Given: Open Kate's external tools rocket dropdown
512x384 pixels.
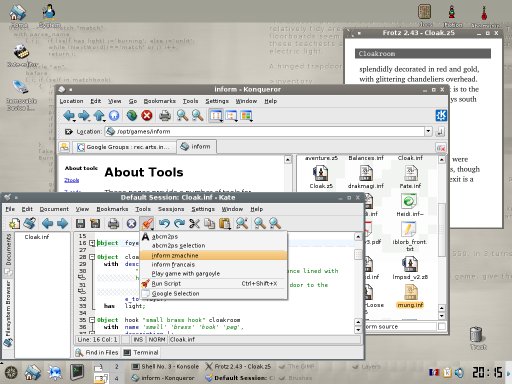Looking at the screenshot, I should tap(147, 224).
